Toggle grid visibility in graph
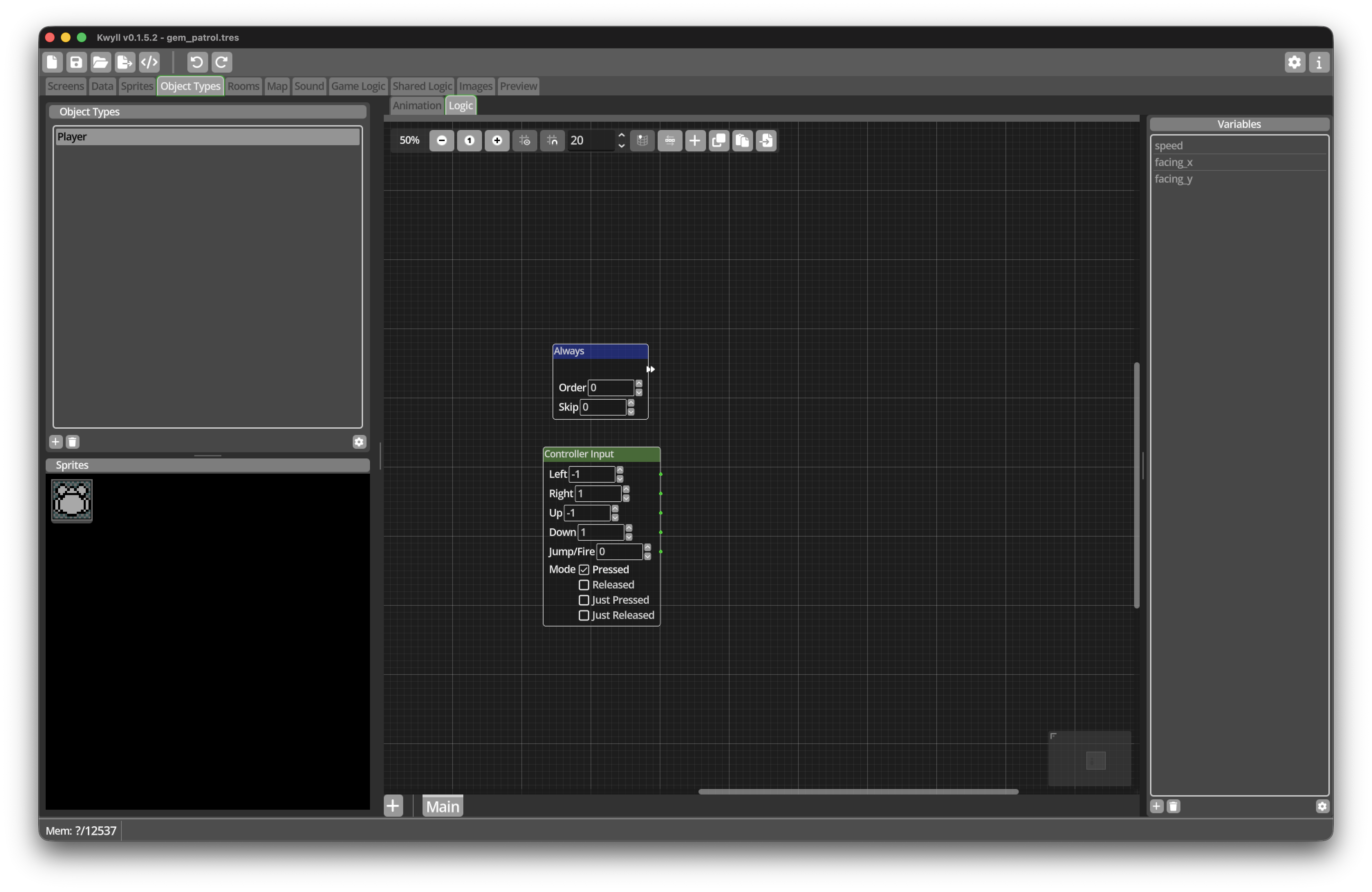 point(525,140)
